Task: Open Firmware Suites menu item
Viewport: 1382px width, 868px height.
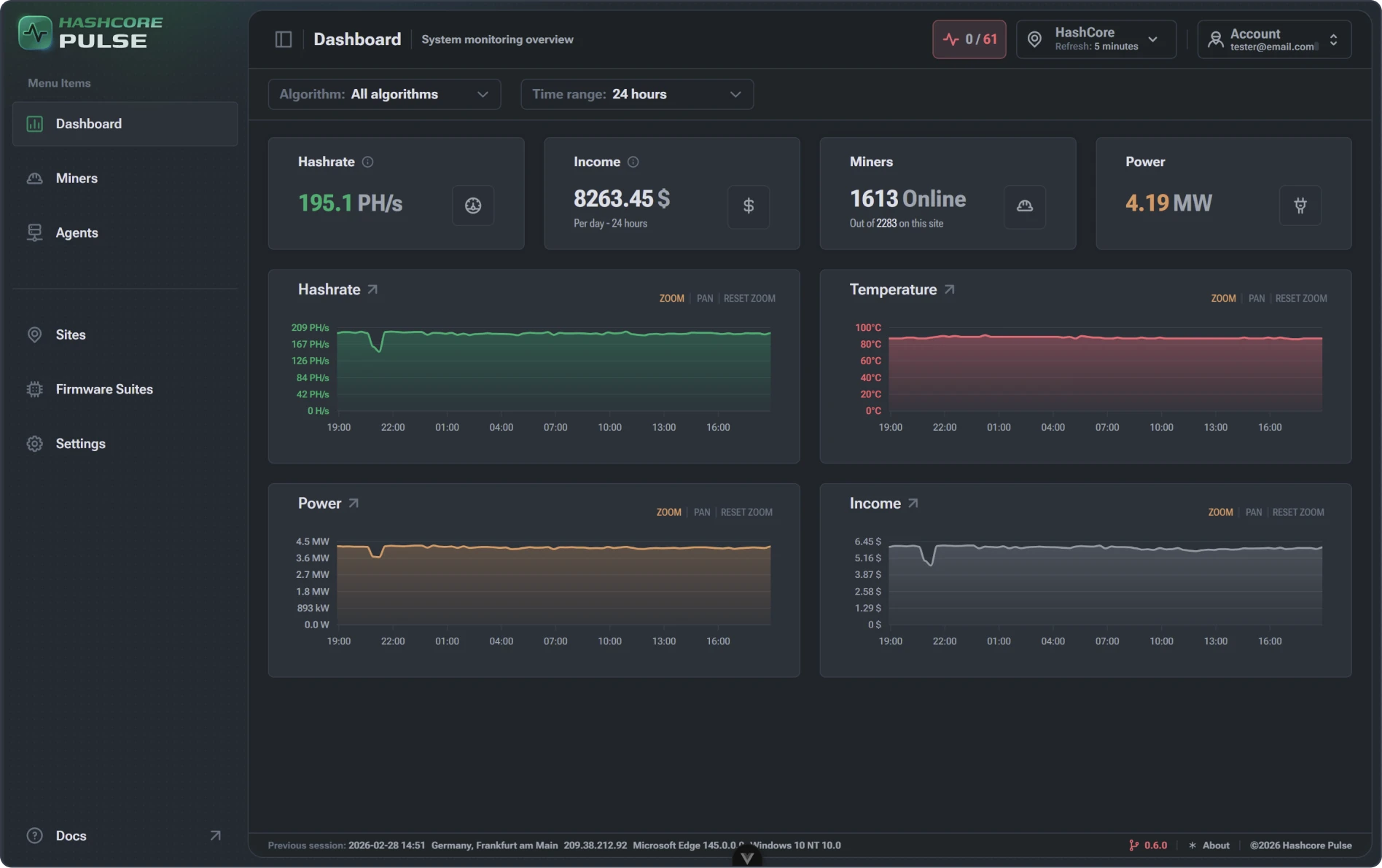Action: click(104, 389)
